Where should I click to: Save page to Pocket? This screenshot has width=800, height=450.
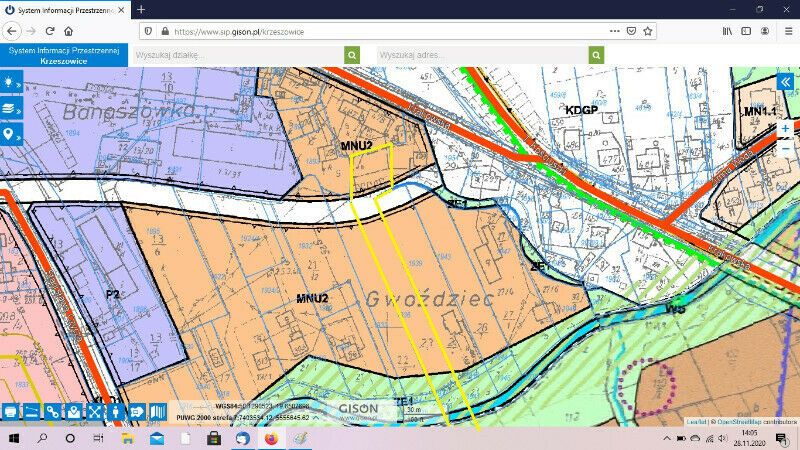point(631,31)
